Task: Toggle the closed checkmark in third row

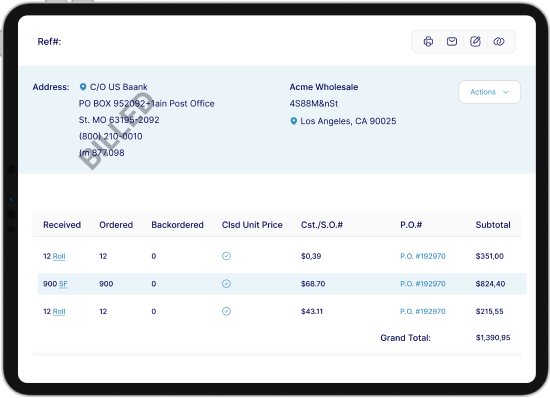Action: (x=226, y=311)
